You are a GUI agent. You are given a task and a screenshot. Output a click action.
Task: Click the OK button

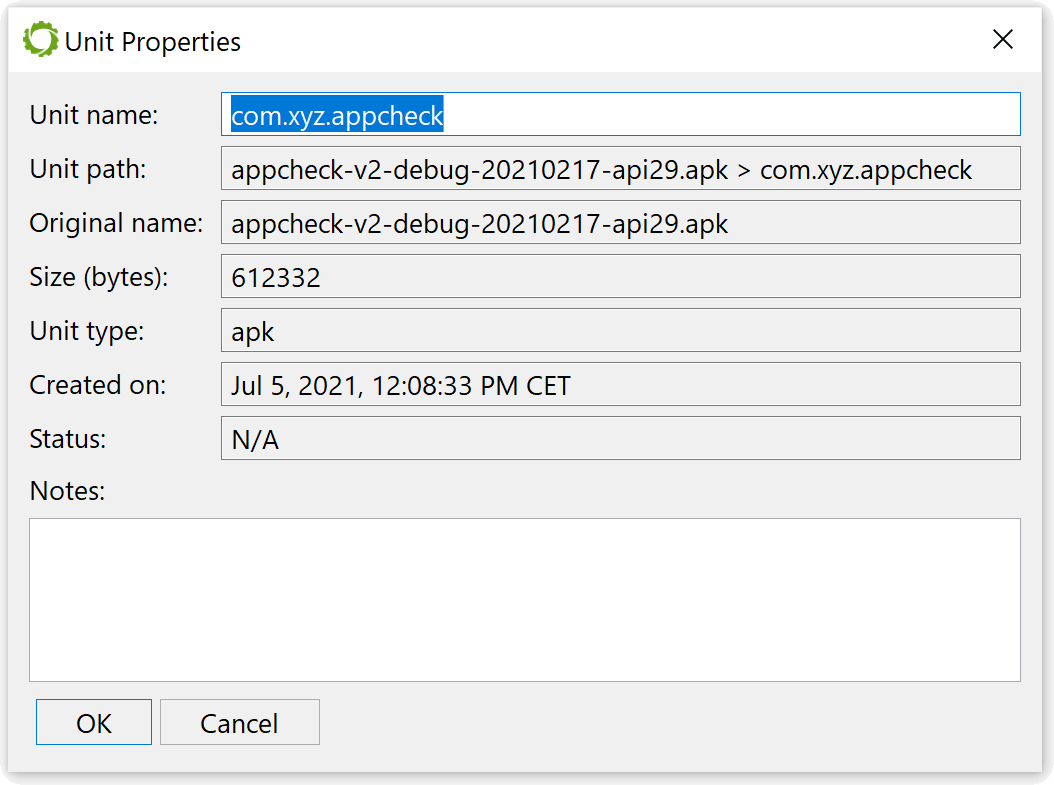93,722
